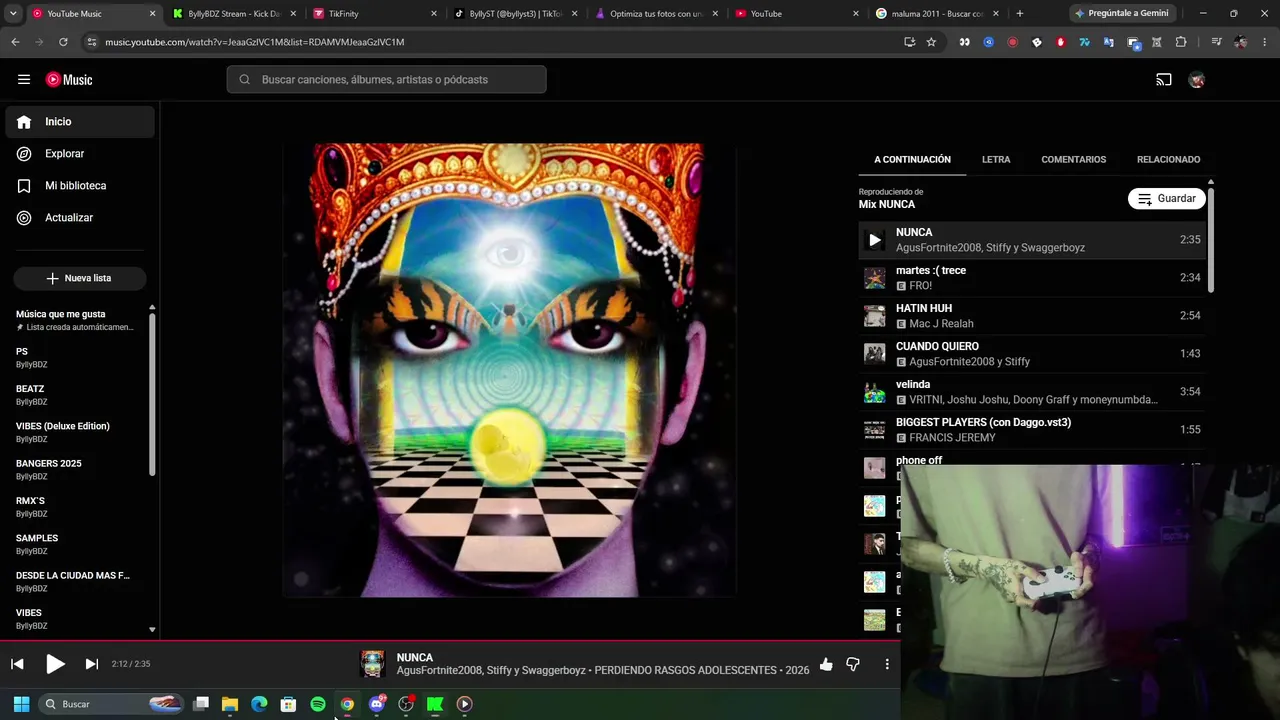Play BIGGEST PLAYERS from the queue
Image resolution: width=1280 pixels, height=720 pixels.
(x=1033, y=430)
